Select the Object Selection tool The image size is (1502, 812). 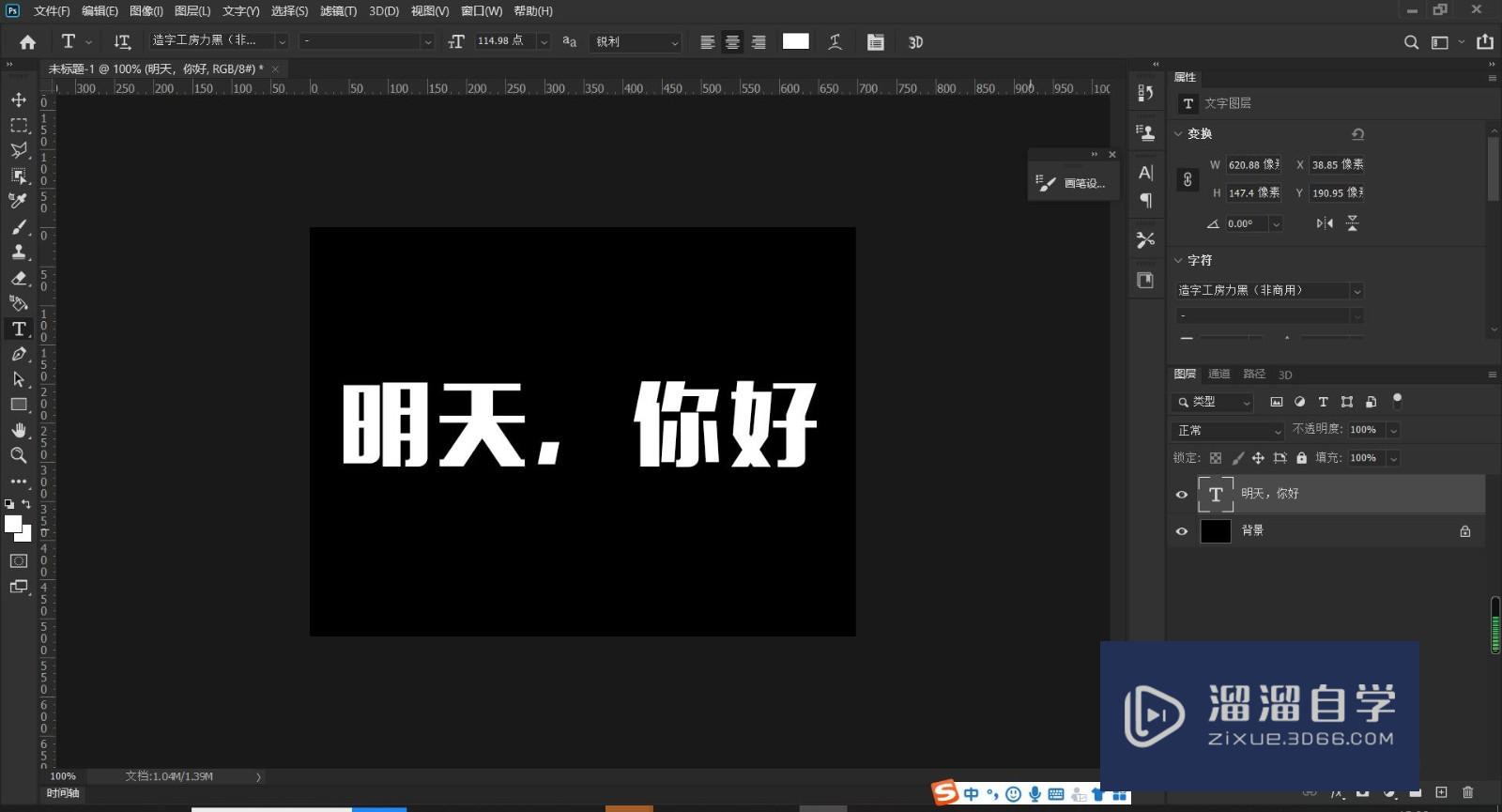19,176
